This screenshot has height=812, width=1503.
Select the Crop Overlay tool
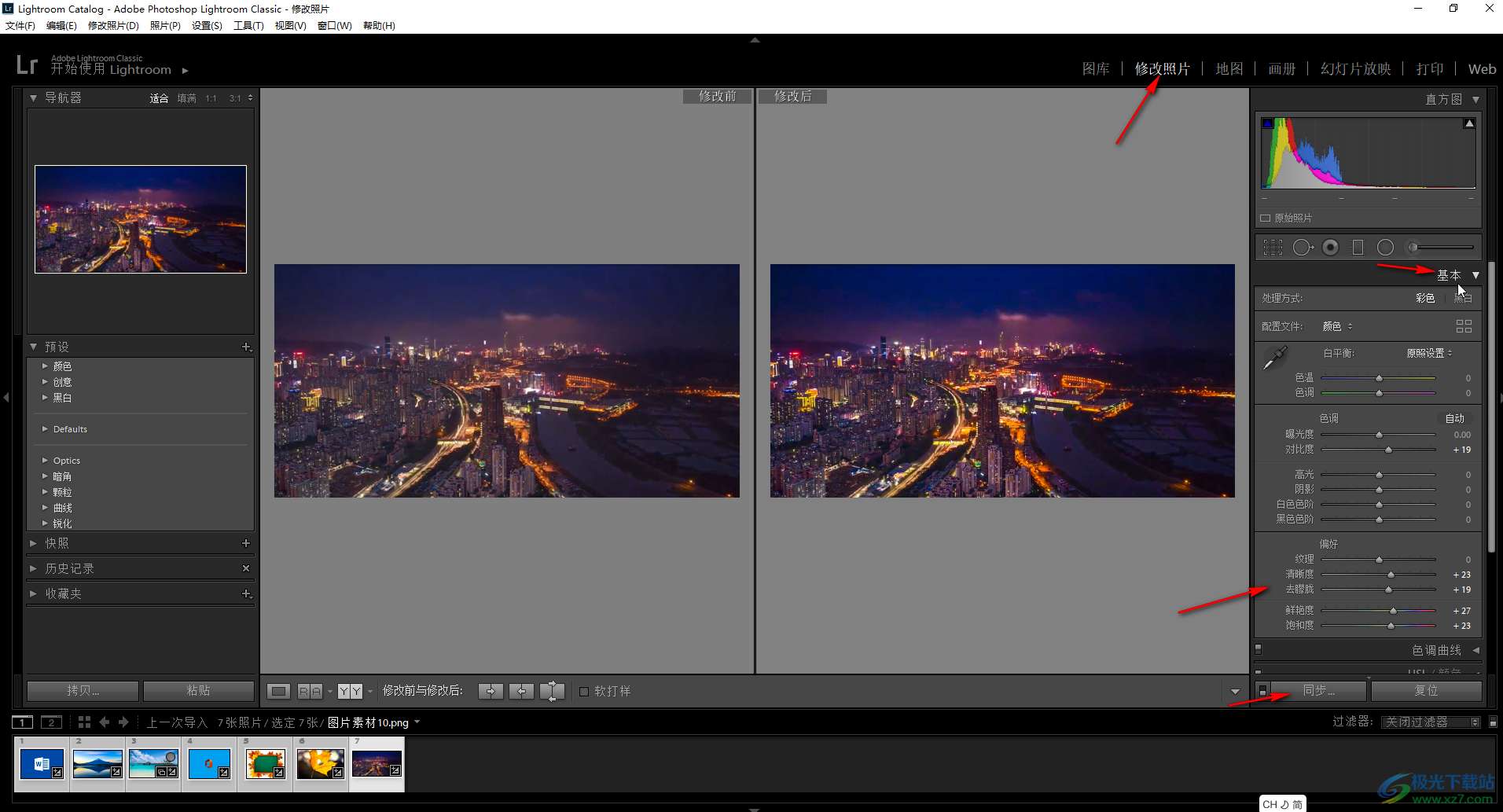[x=1272, y=248]
